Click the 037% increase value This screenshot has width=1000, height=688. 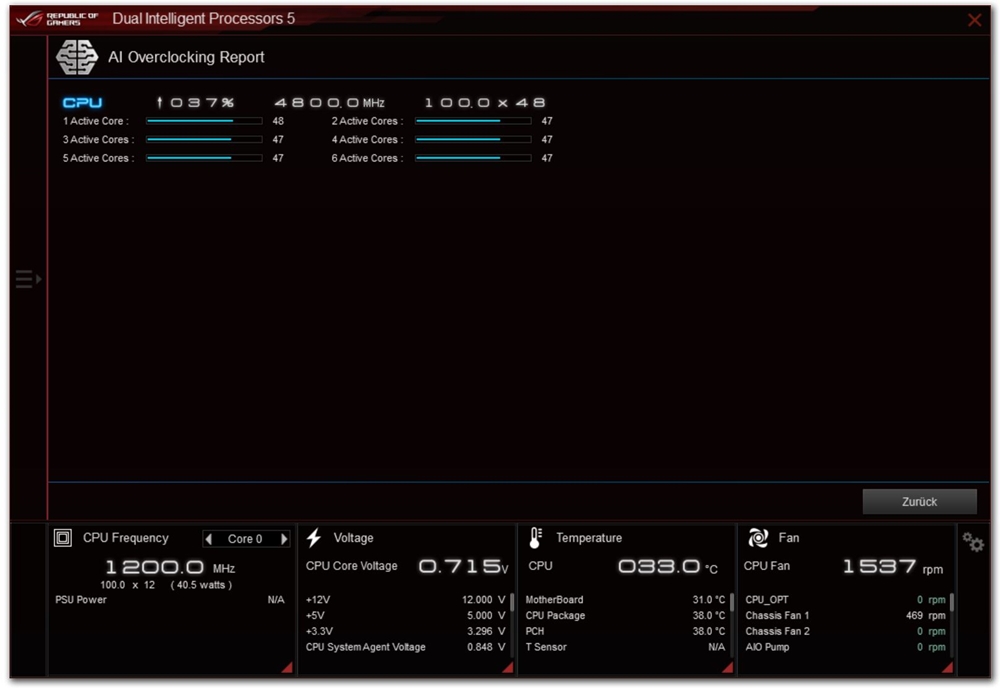[195, 103]
